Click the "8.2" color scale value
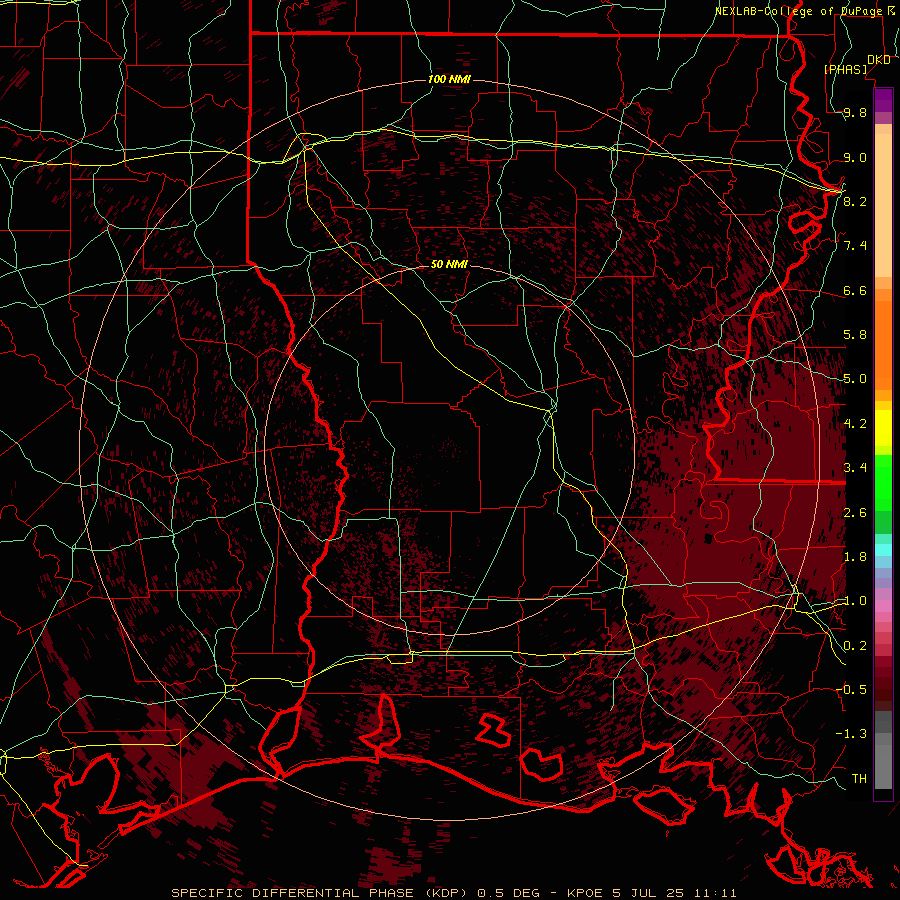Viewport: 900px width, 900px height. [855, 201]
